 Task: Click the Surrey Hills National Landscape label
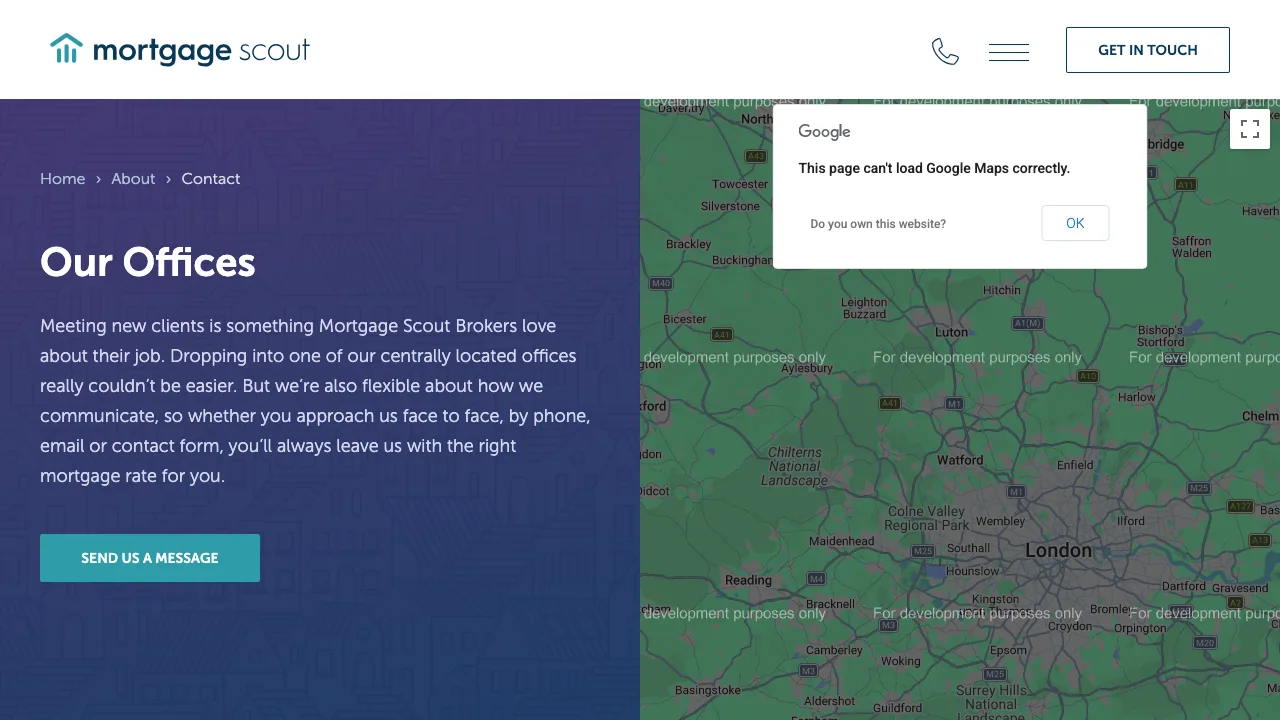990,701
